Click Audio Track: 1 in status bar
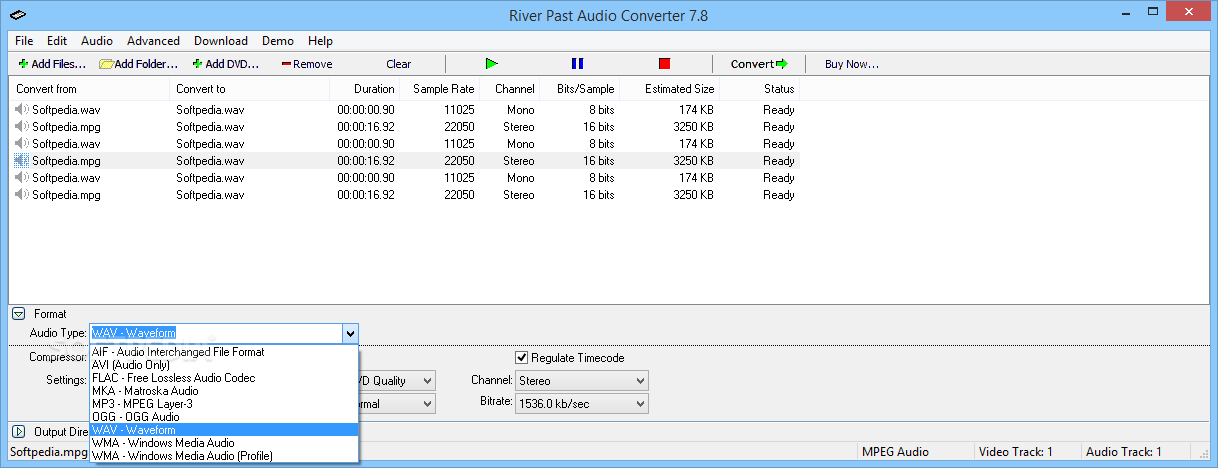1218x468 pixels. [1124, 452]
